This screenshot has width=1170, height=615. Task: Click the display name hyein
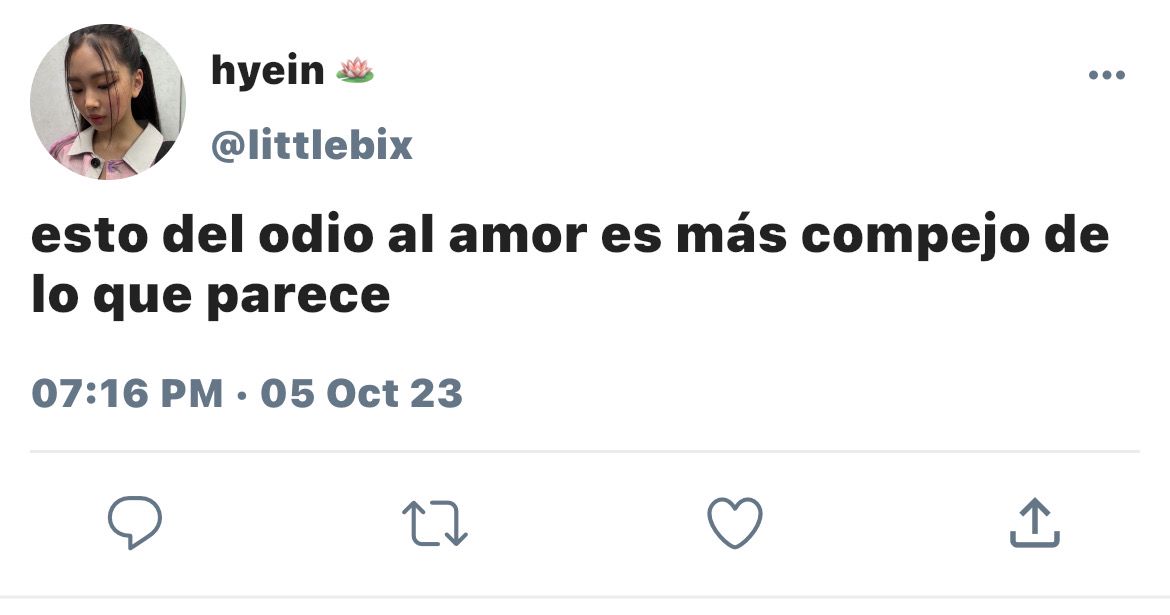pos(268,72)
